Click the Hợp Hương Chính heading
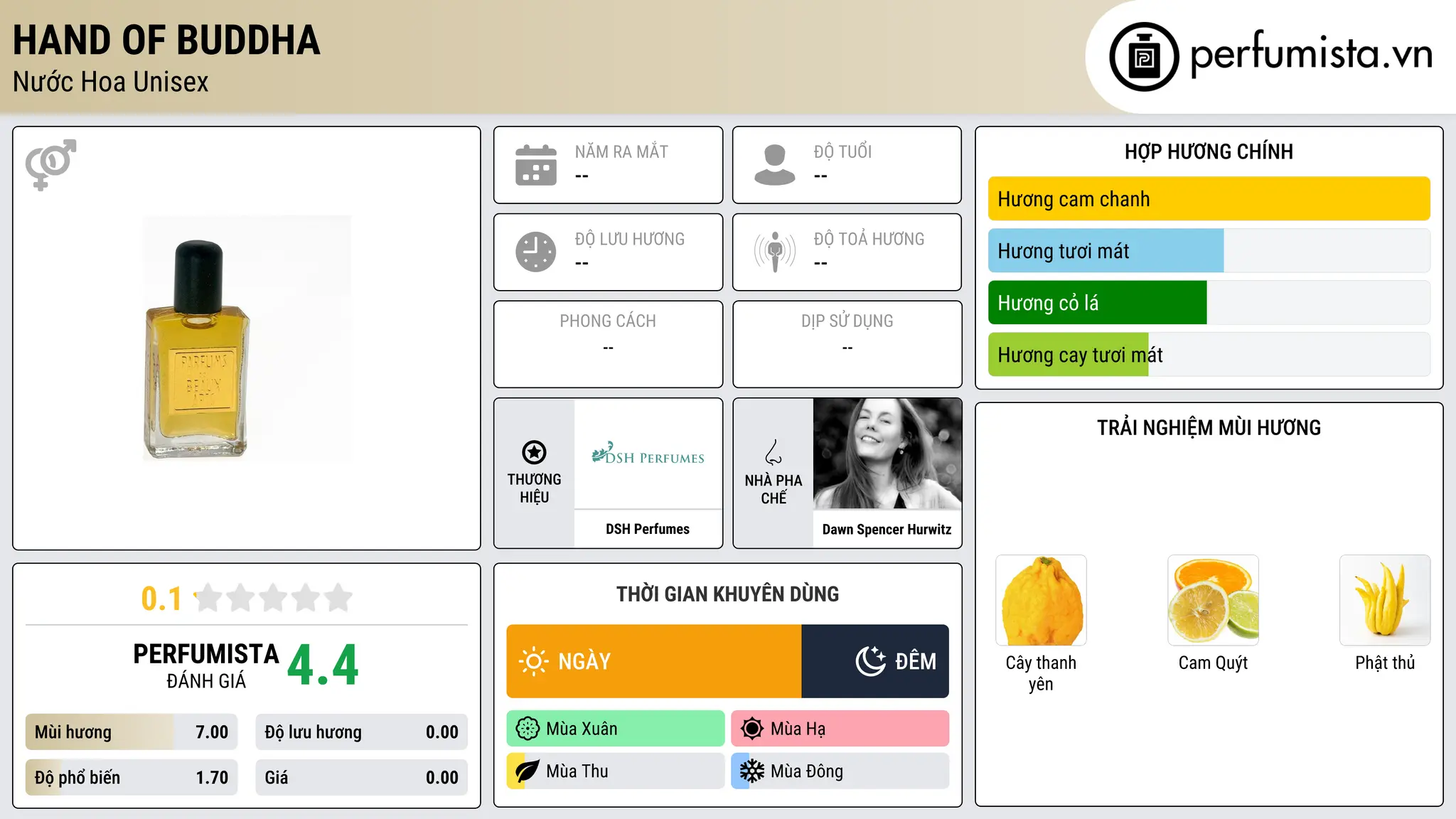Image resolution: width=1456 pixels, height=819 pixels. pyautogui.click(x=1209, y=151)
